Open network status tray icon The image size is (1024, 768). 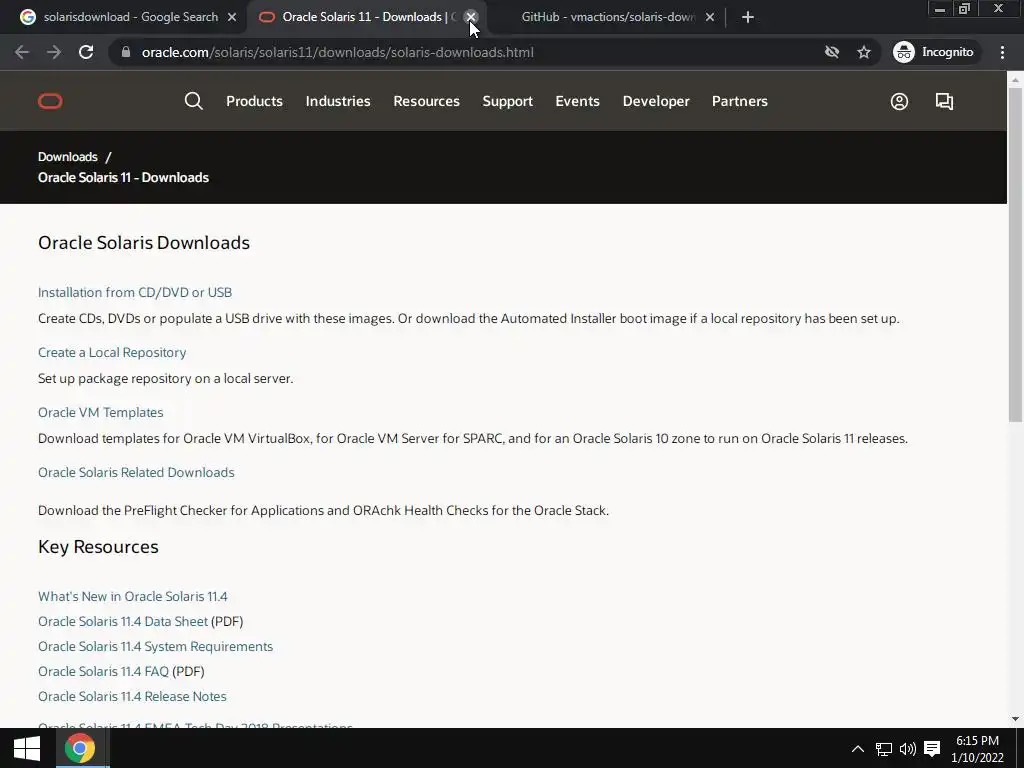pyautogui.click(x=883, y=748)
